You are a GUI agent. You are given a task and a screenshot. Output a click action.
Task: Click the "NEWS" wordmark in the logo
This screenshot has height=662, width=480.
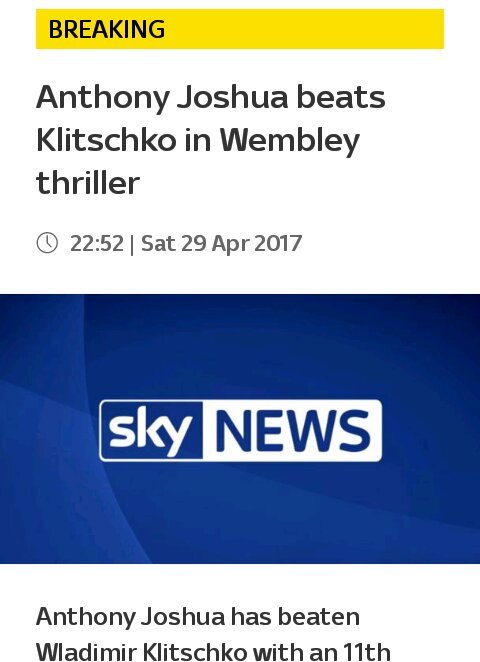(x=293, y=431)
